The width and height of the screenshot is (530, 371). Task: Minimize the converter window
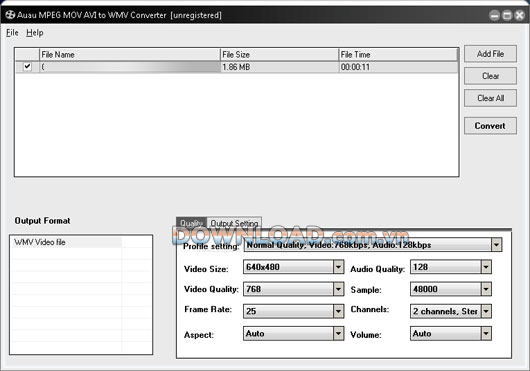pyautogui.click(x=495, y=15)
